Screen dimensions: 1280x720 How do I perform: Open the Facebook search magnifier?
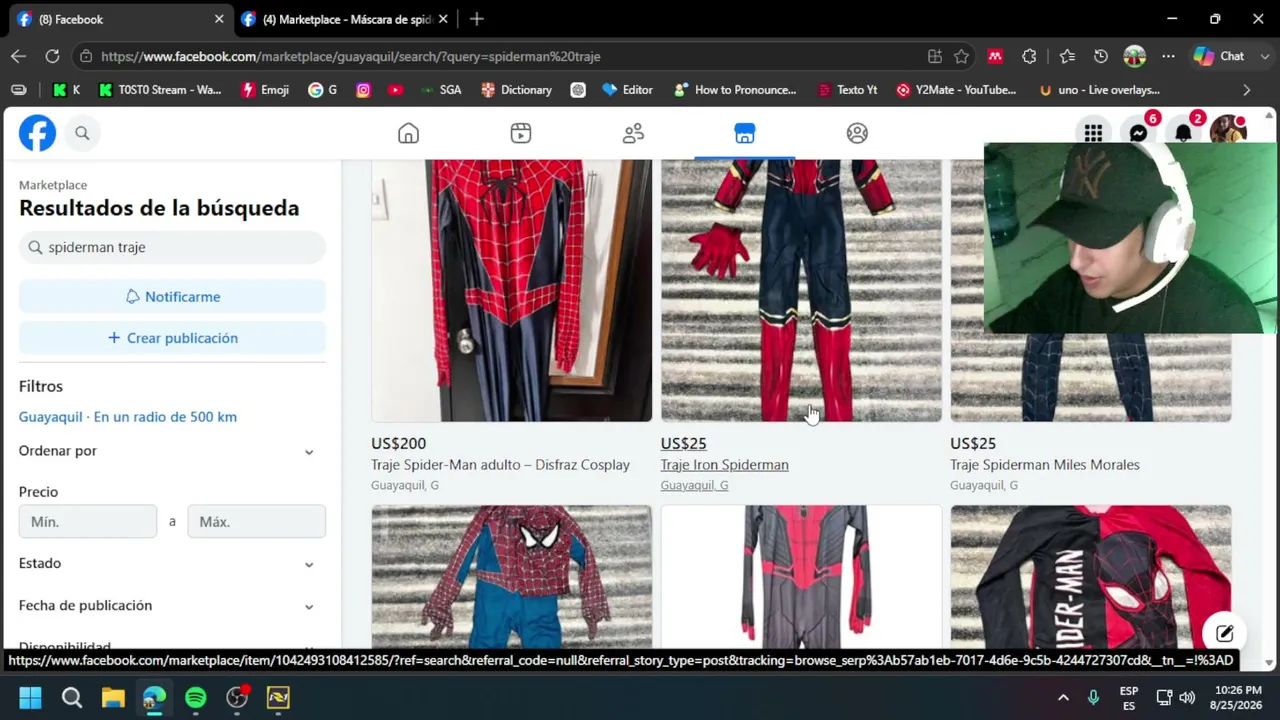(x=82, y=133)
